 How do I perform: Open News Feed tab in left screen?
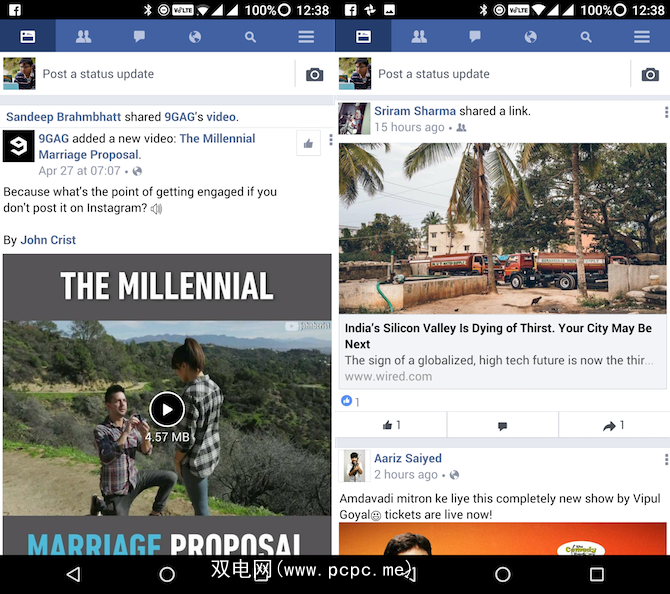28,36
